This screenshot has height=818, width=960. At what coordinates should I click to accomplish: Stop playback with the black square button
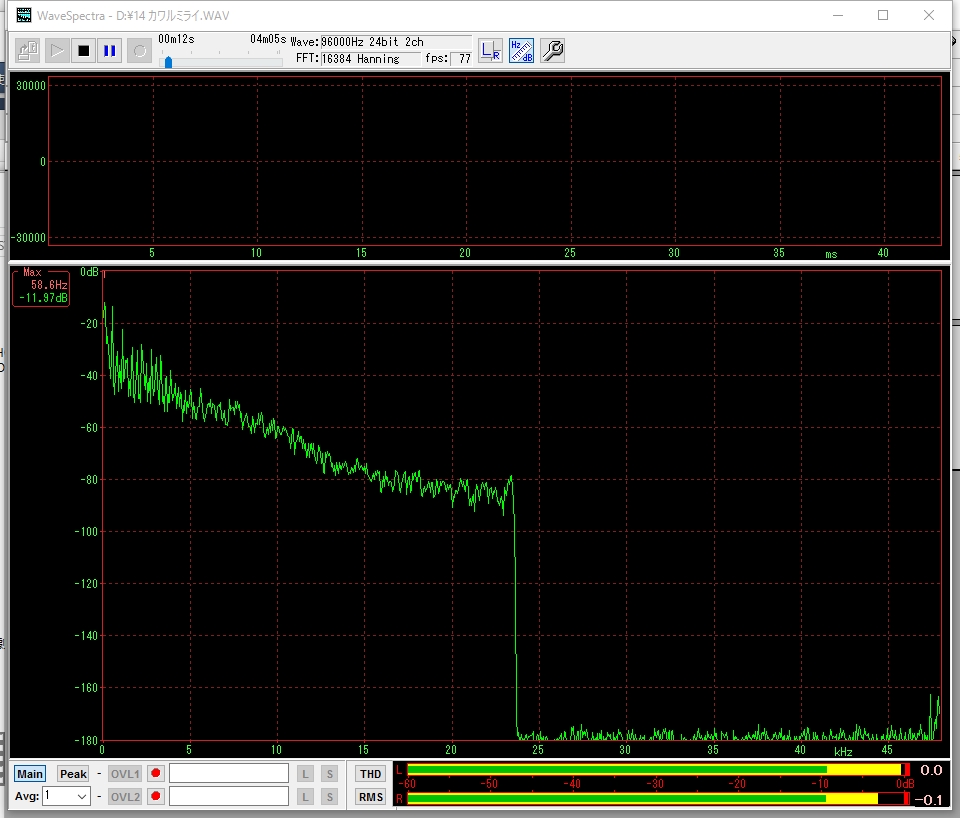coord(83,51)
